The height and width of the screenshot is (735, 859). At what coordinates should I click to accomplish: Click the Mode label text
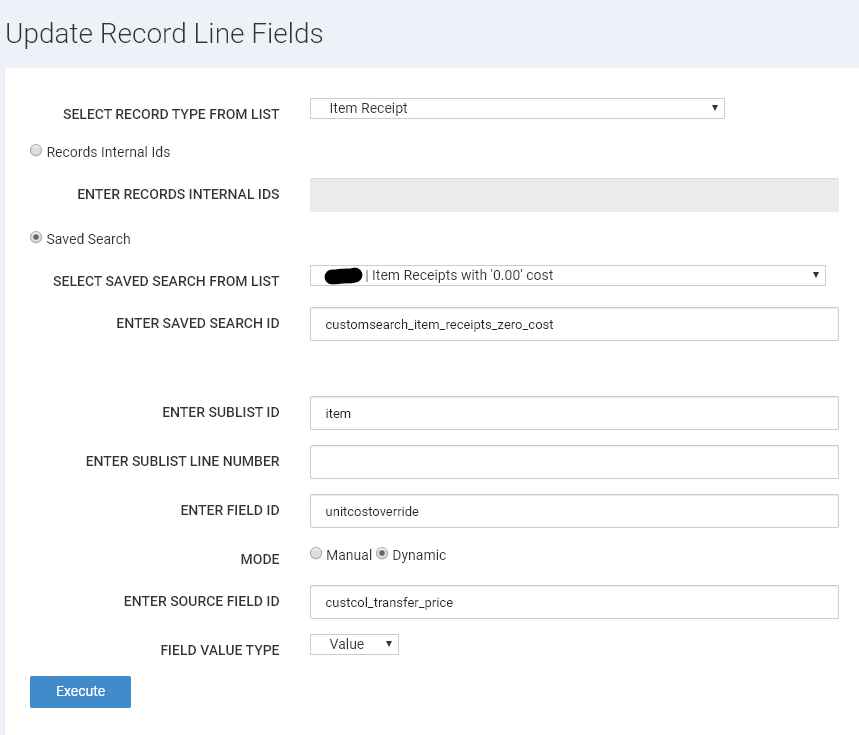(x=260, y=559)
